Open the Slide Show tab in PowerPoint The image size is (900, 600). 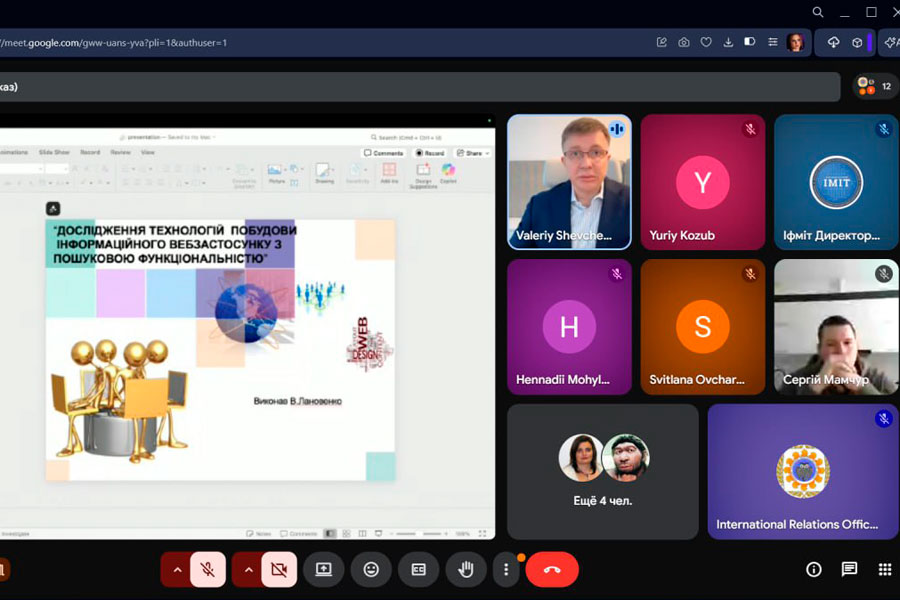54,152
